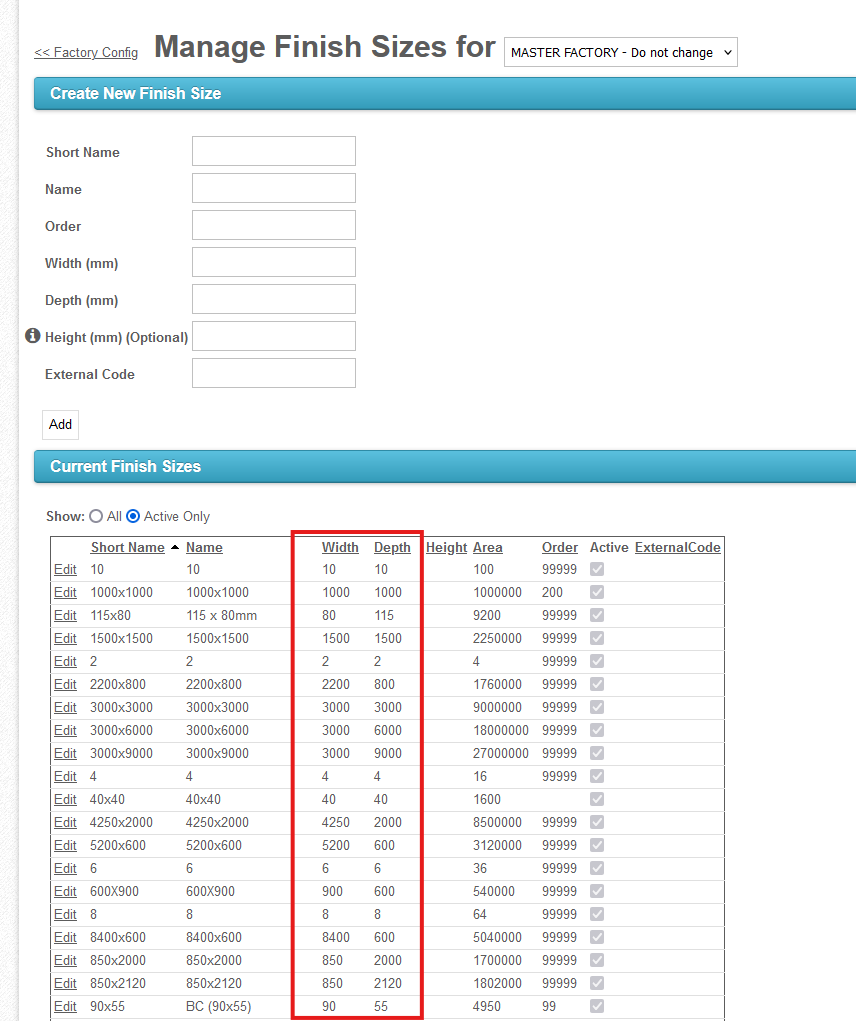Click Edit for the 3000x6000 row
The width and height of the screenshot is (856, 1021).
(x=65, y=731)
